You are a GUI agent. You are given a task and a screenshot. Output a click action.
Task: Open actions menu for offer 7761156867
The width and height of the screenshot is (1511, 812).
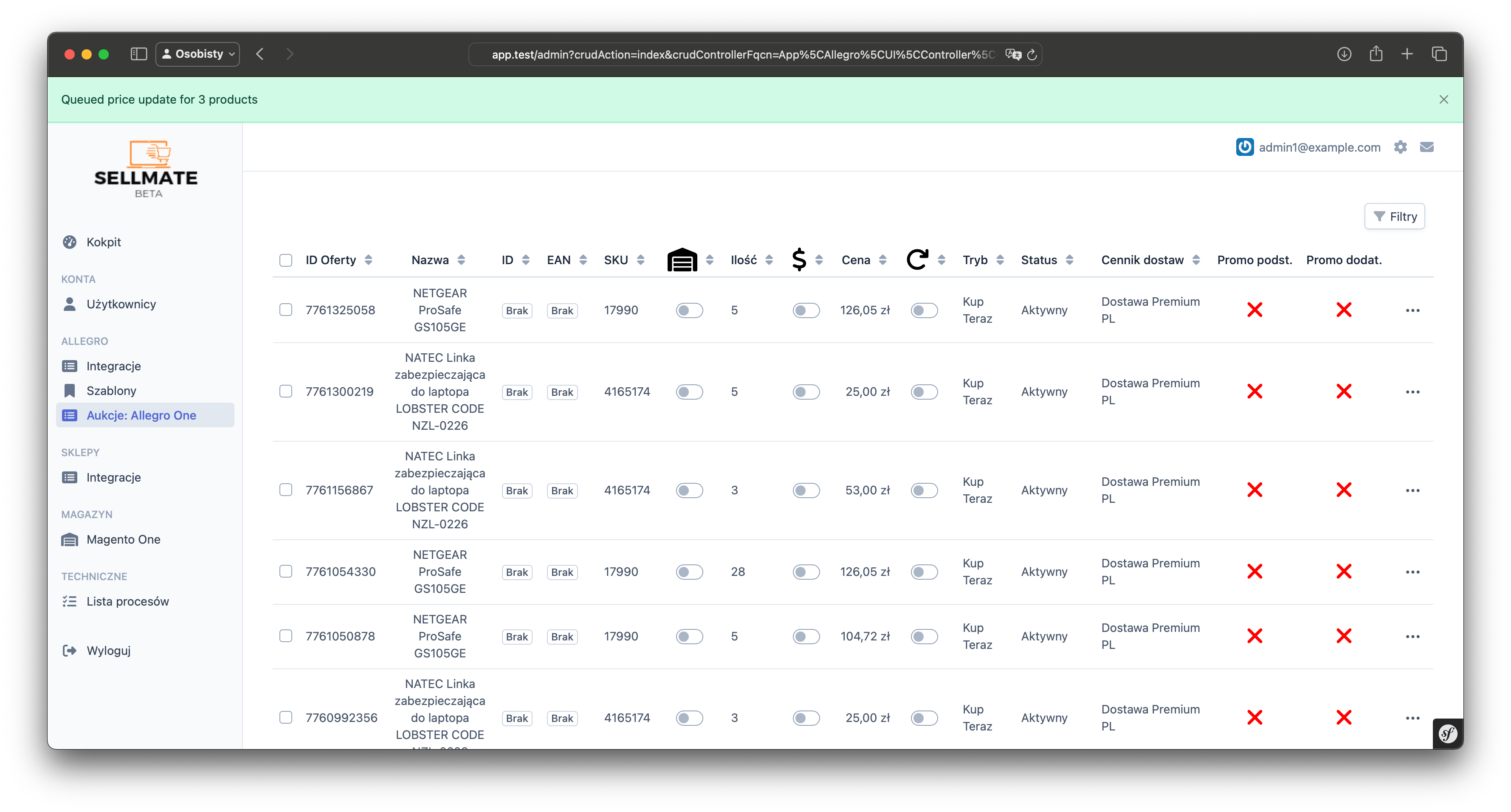(x=1412, y=491)
